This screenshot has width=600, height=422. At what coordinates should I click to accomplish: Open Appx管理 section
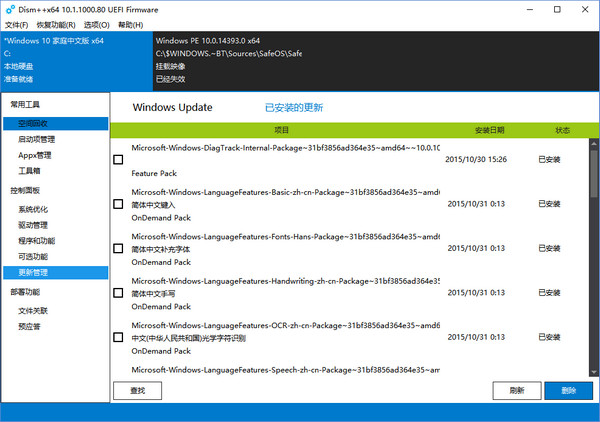pyautogui.click(x=34, y=155)
